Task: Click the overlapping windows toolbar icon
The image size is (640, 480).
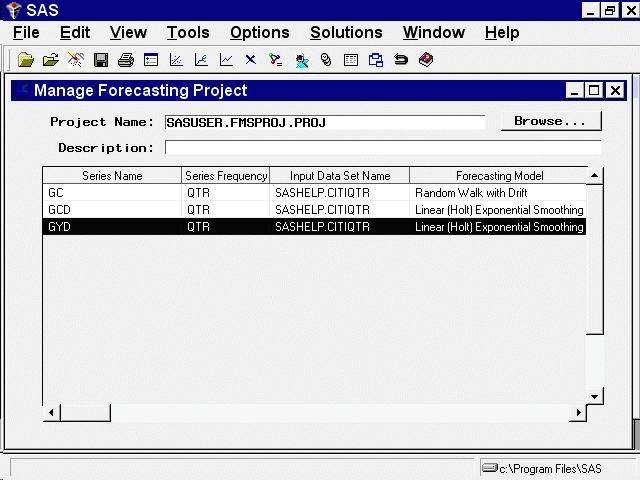Action: (x=376, y=60)
